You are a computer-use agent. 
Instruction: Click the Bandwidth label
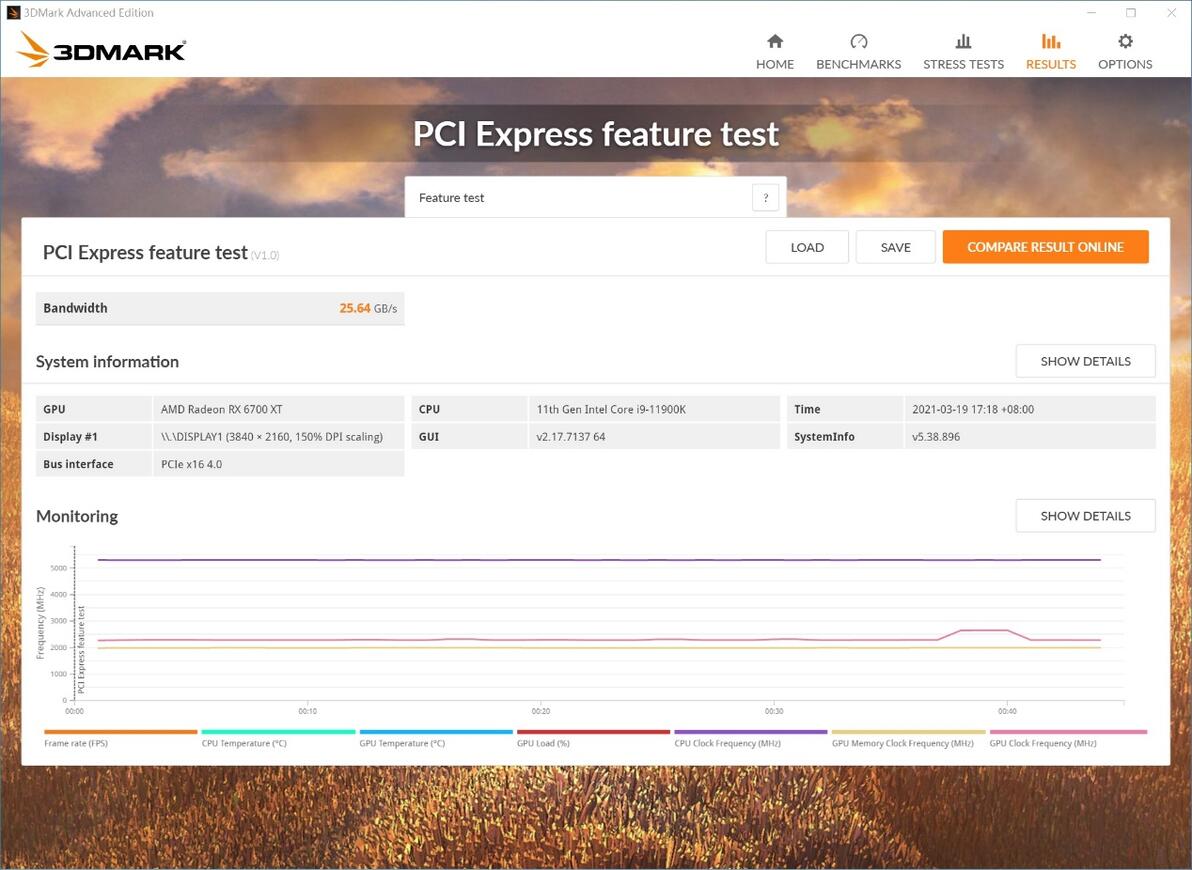[75, 308]
